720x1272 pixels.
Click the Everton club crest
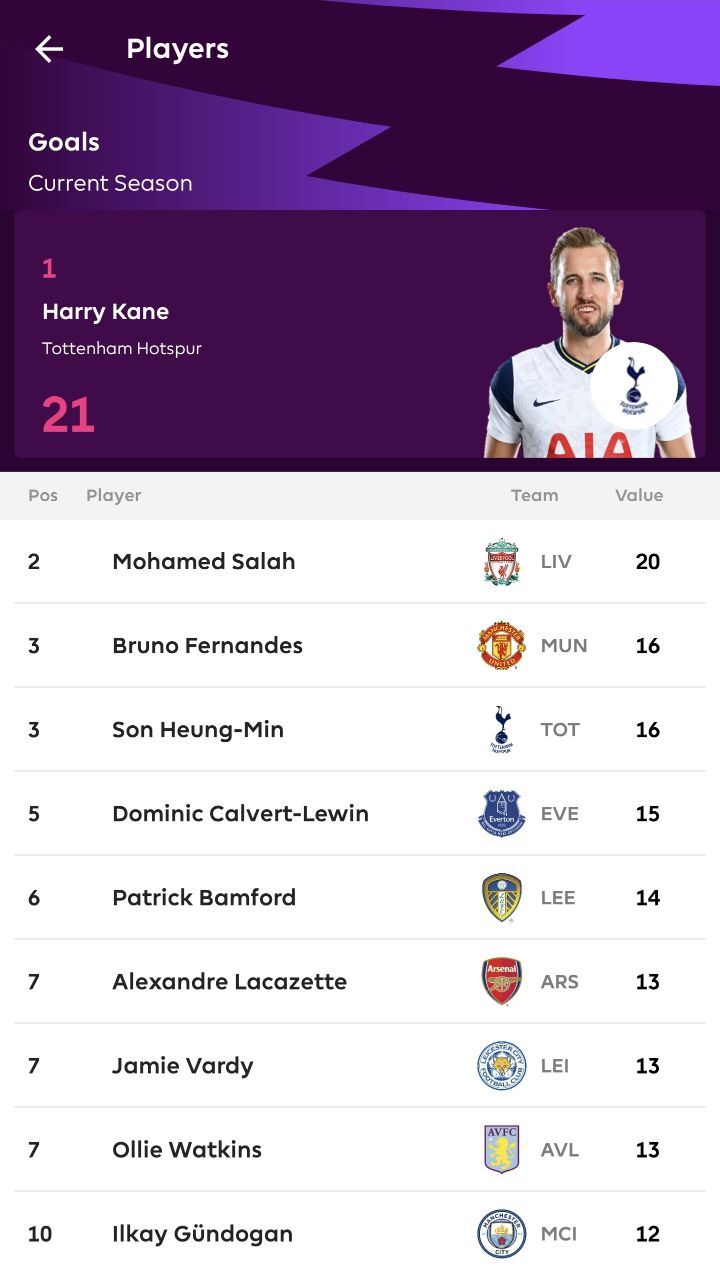pos(501,813)
